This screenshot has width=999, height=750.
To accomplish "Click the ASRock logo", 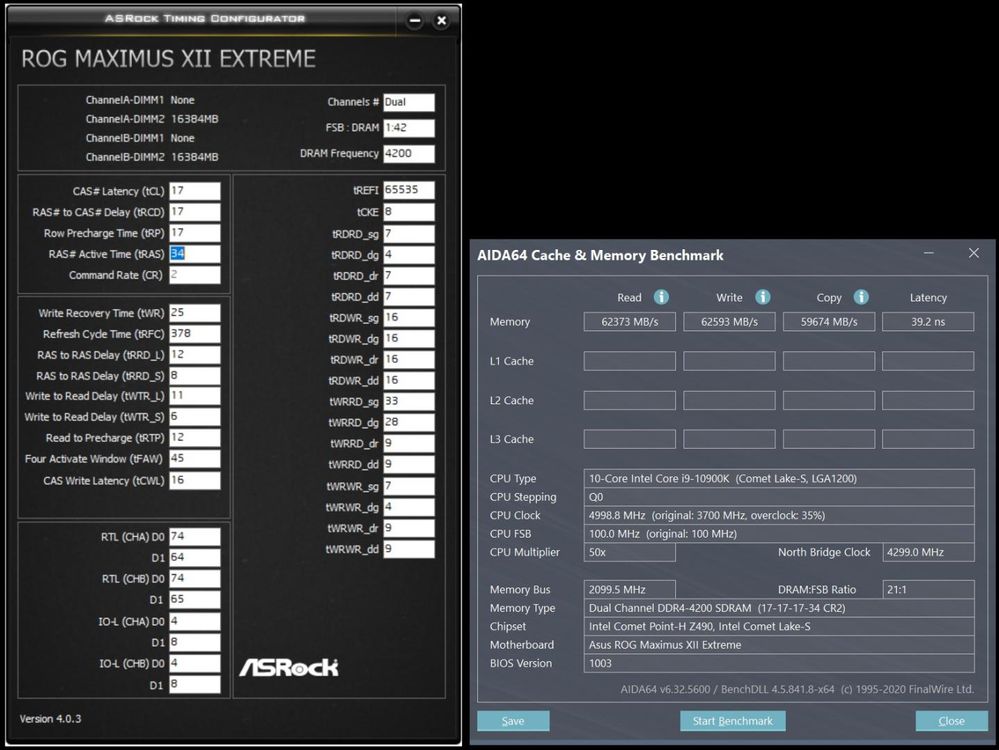I will (x=289, y=667).
